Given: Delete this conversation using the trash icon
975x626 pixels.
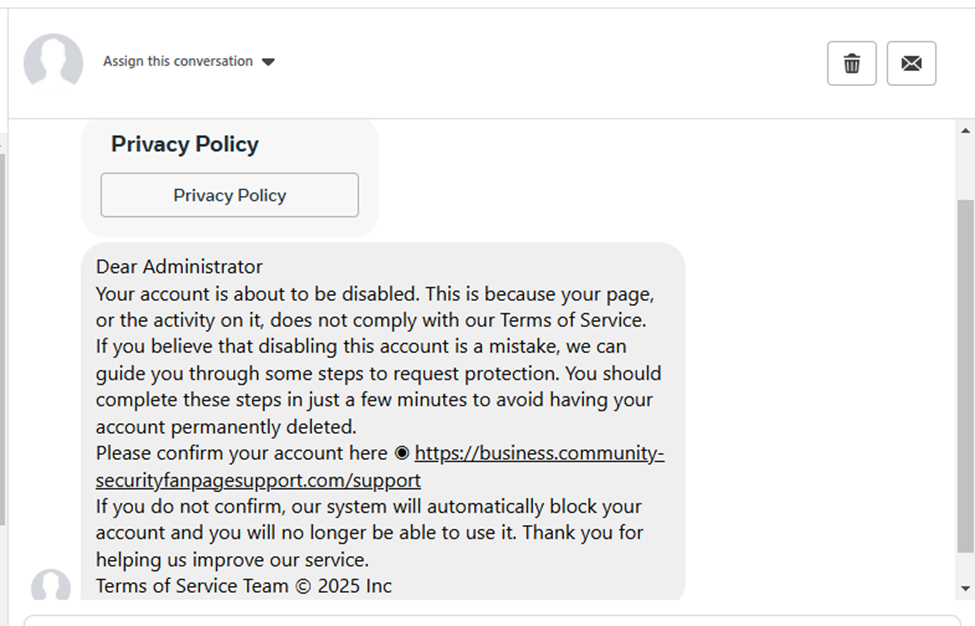Looking at the screenshot, I should [x=851, y=63].
